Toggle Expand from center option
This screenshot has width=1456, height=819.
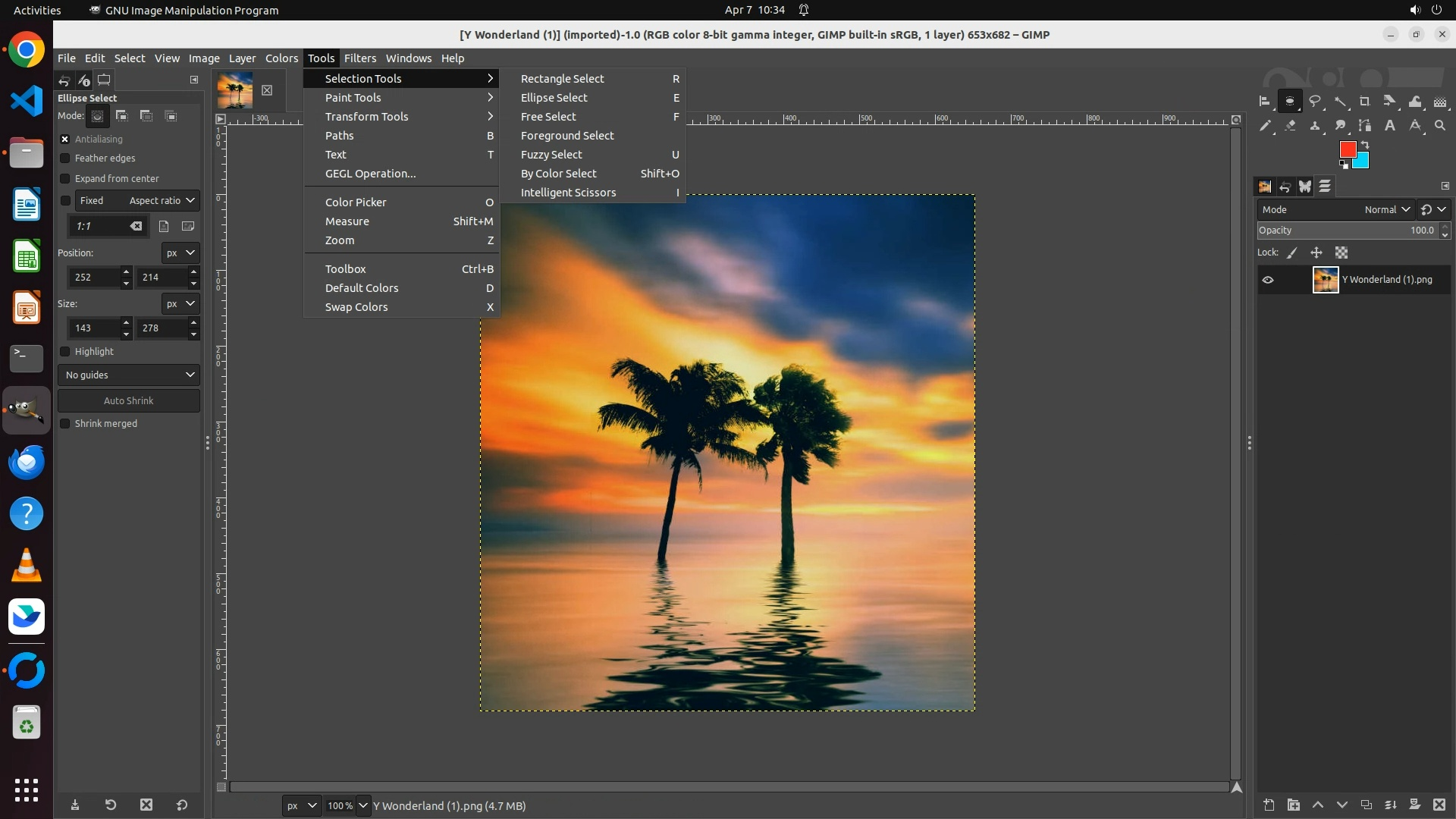65,179
